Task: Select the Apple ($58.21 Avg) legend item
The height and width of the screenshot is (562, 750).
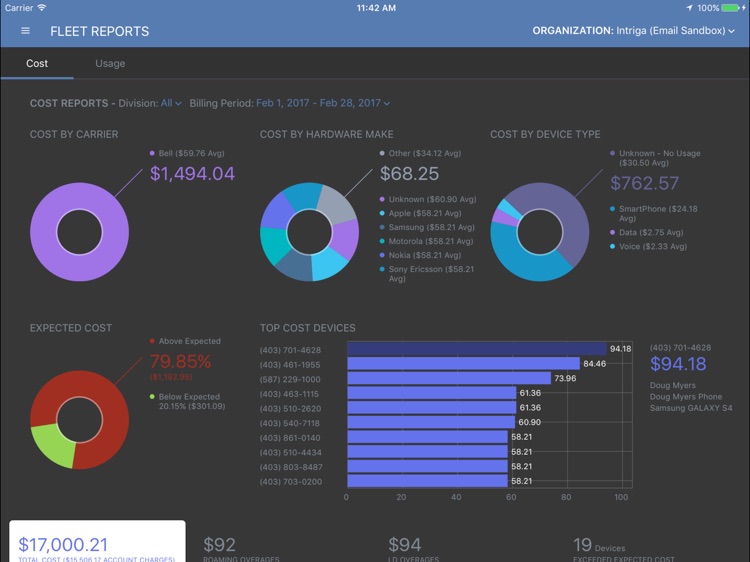Action: (420, 213)
